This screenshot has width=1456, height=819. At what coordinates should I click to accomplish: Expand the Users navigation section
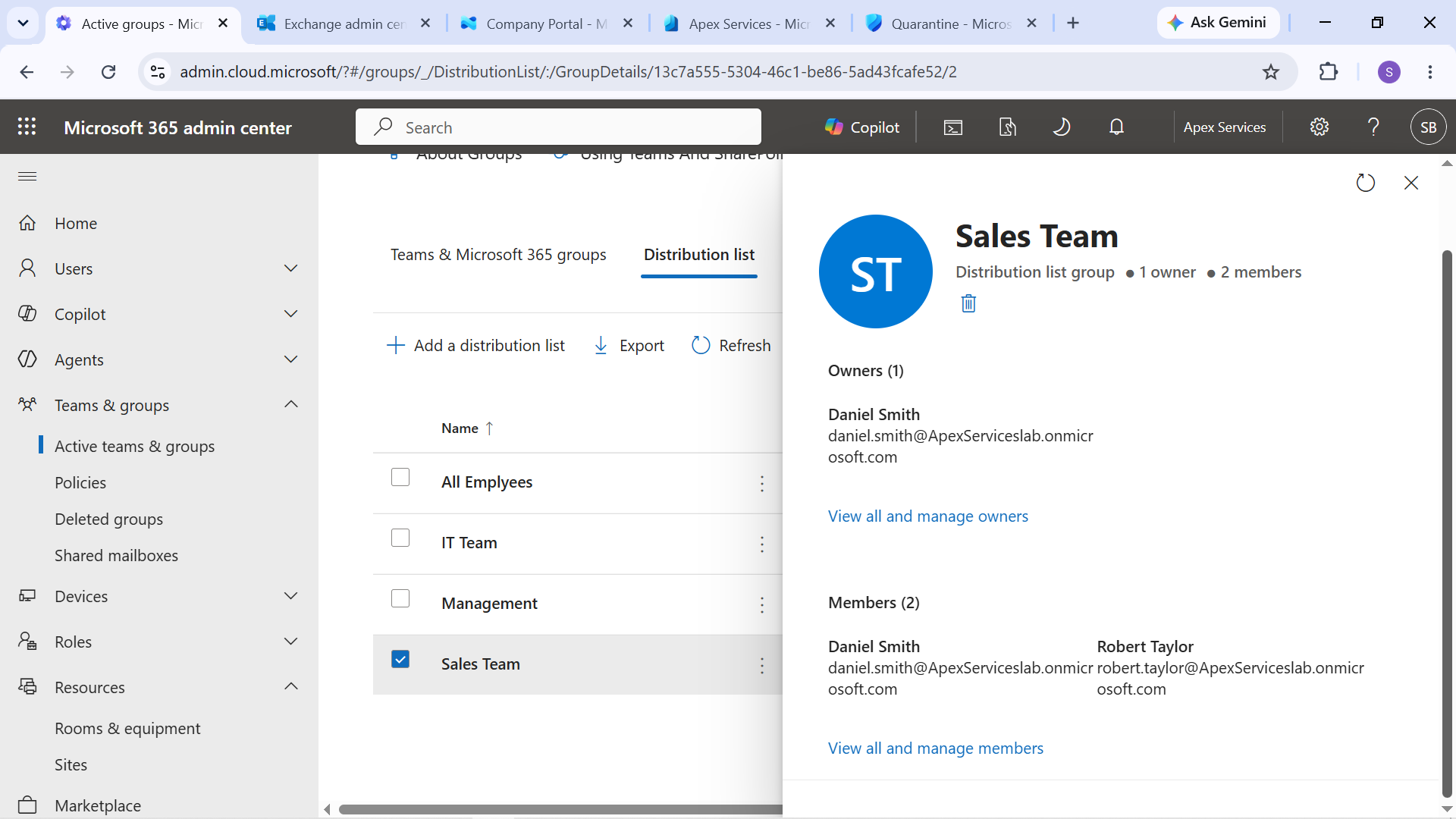[x=291, y=268]
